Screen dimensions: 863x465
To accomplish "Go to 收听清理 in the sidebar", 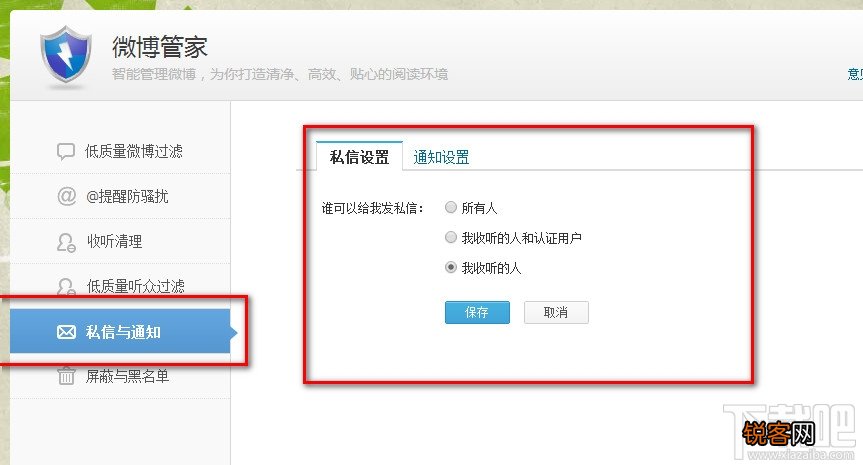I will pos(120,242).
